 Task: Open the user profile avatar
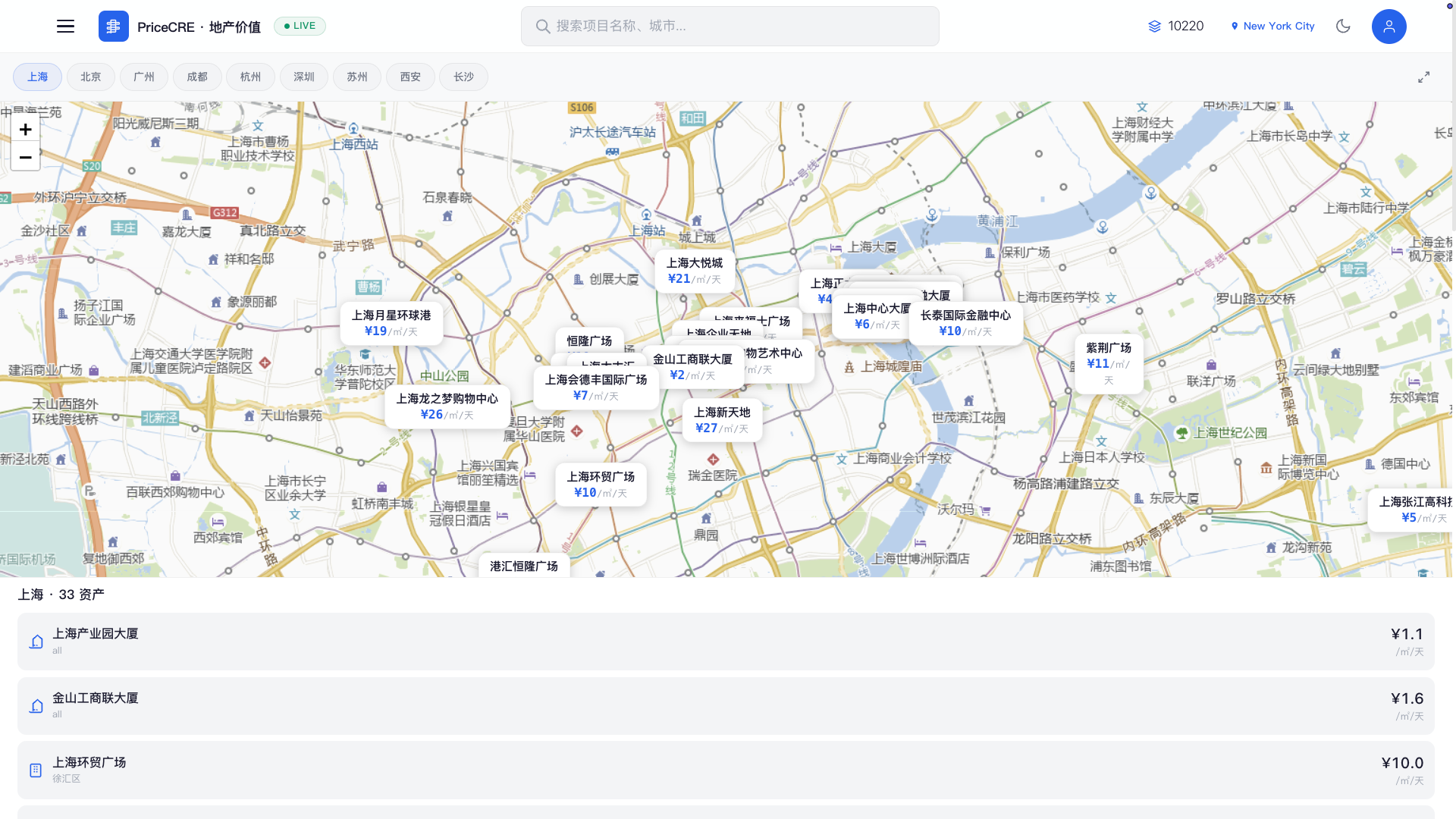tap(1389, 27)
